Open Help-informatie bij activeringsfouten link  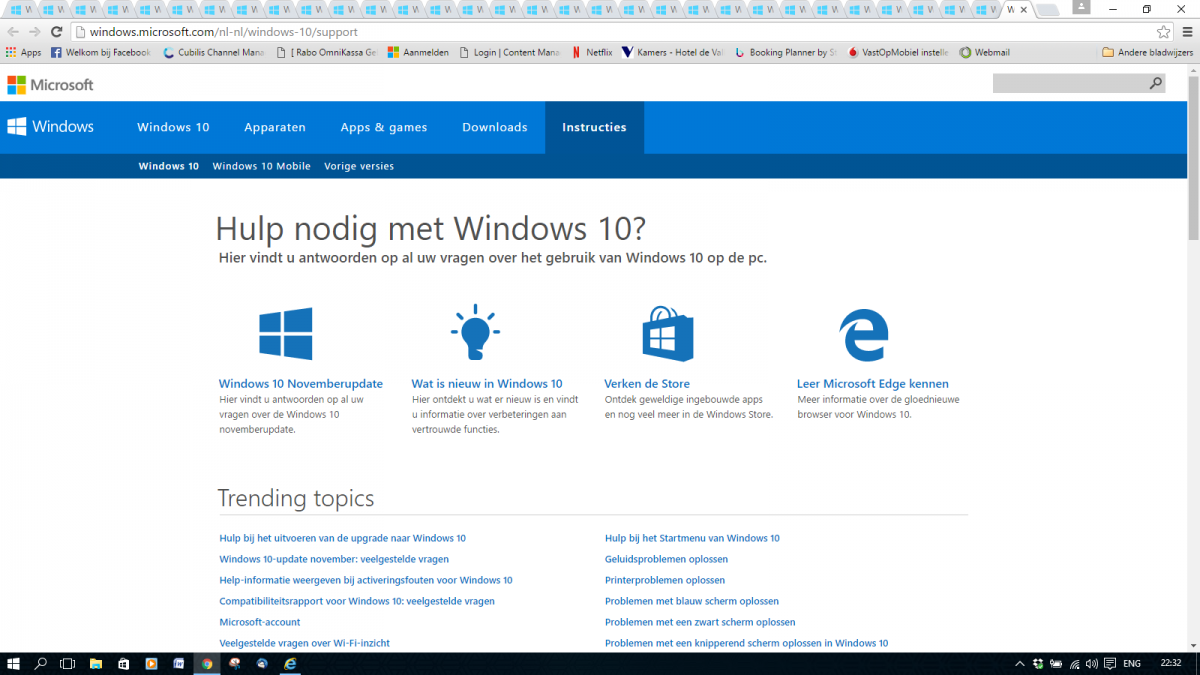coord(366,580)
